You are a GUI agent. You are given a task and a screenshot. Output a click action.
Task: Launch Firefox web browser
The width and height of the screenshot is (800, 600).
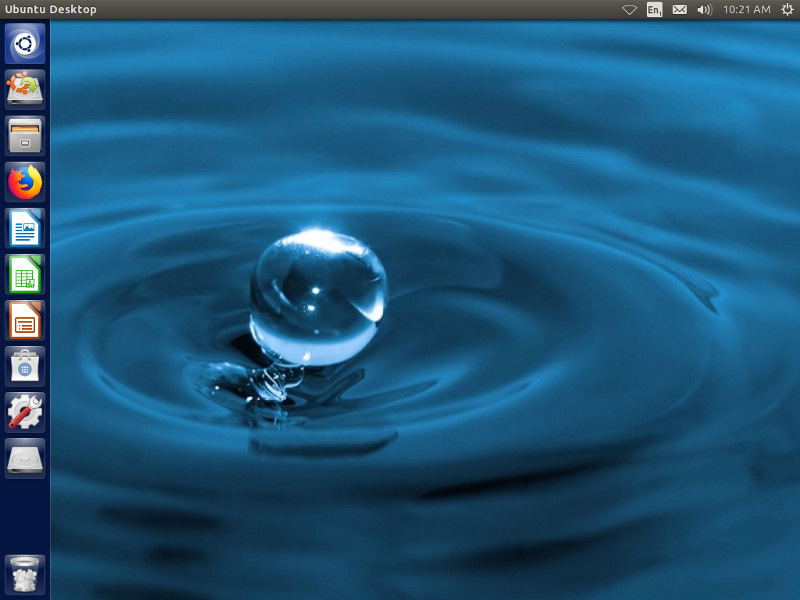point(25,182)
